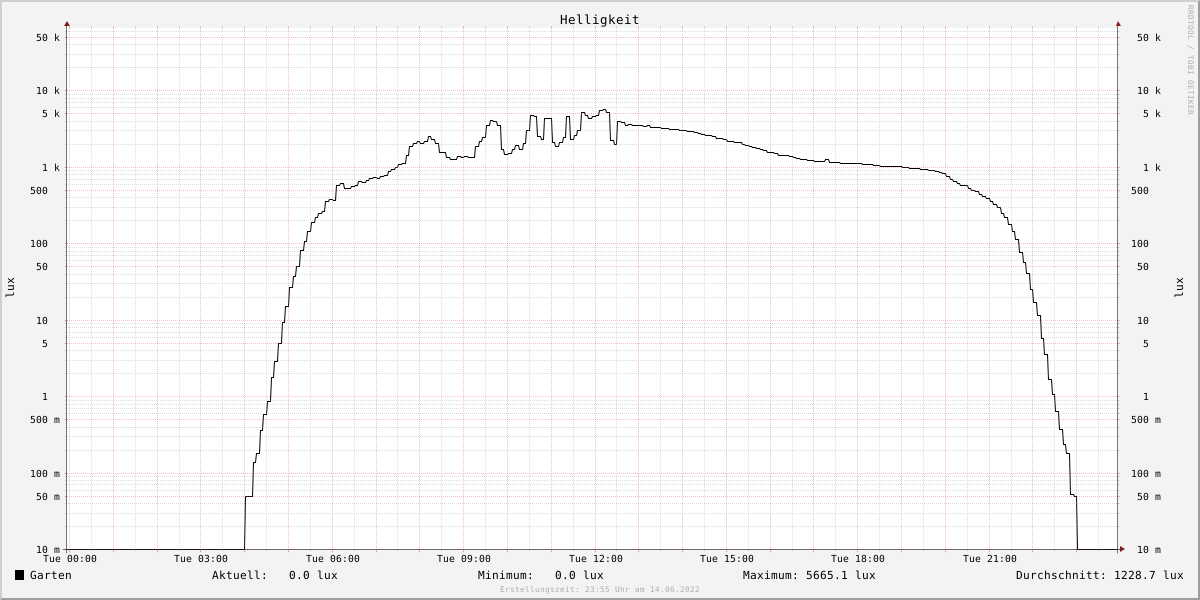Select the Aktuell: 0.0 lux value
The image size is (1200, 600).
(x=275, y=575)
